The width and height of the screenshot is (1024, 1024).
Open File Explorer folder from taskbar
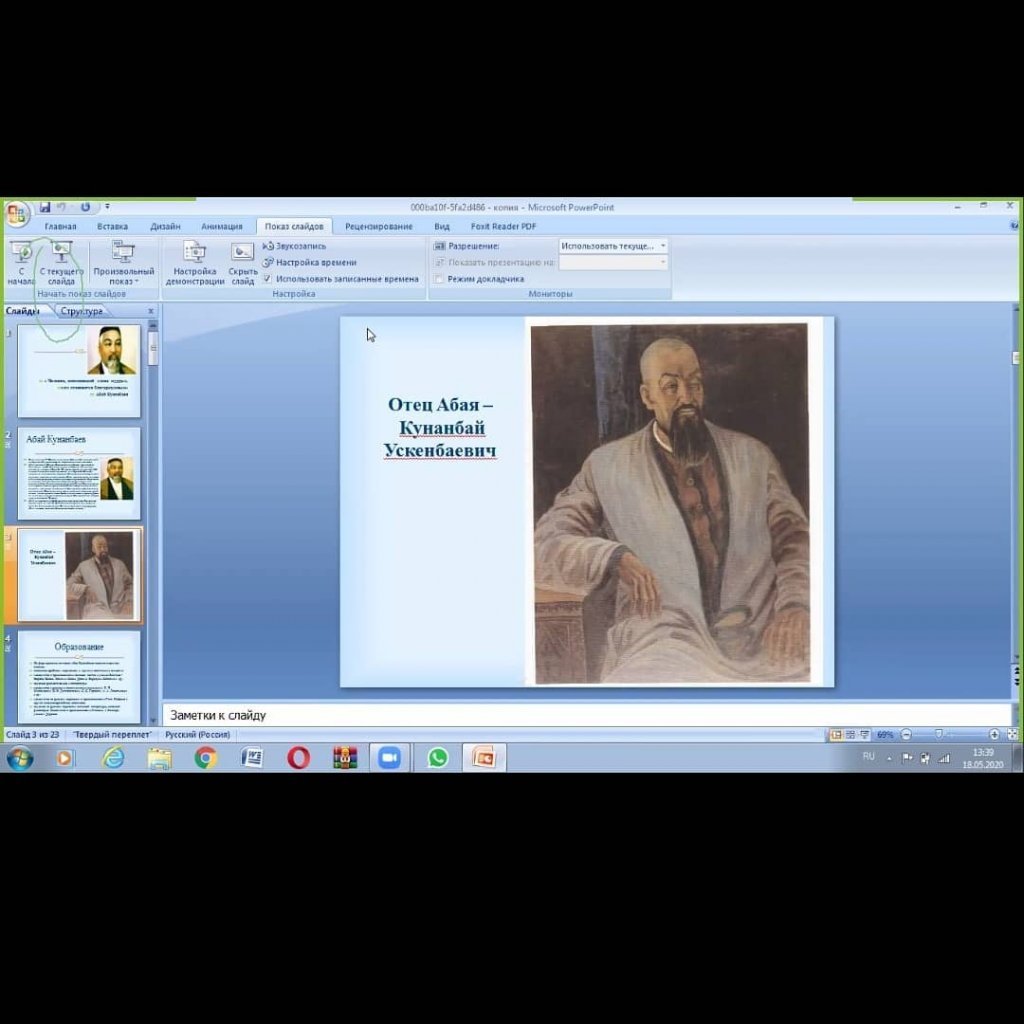(x=159, y=758)
